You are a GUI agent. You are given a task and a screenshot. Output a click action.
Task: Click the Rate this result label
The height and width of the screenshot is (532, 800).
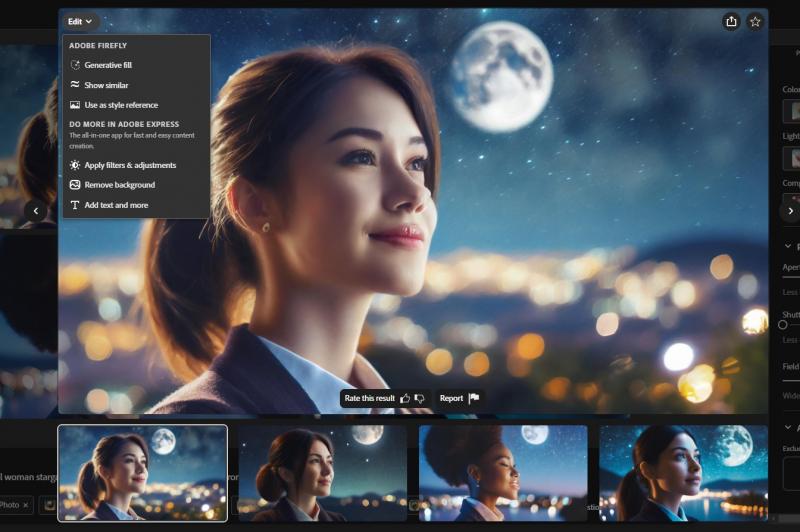tap(369, 398)
